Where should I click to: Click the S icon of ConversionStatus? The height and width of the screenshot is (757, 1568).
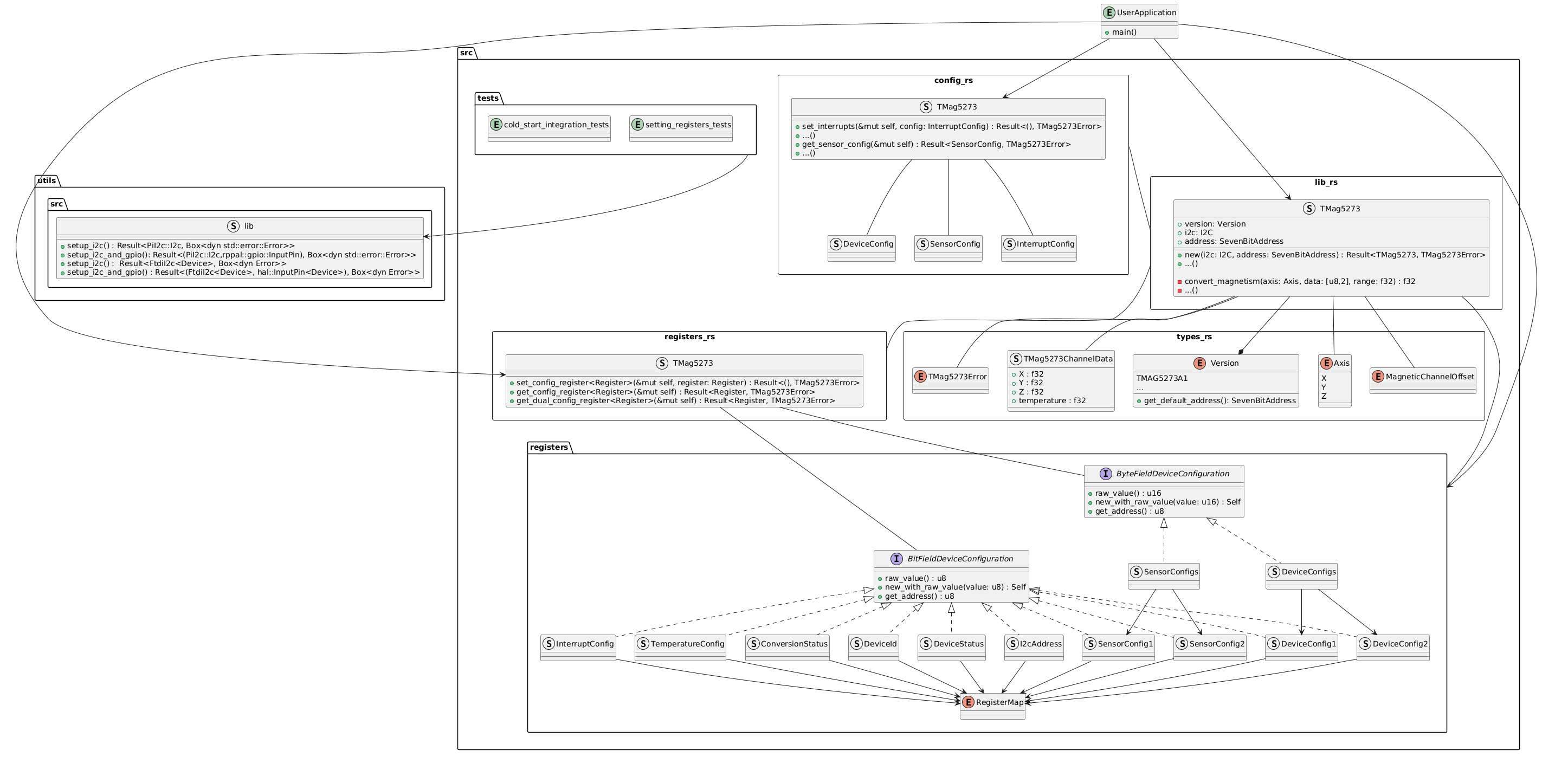coord(753,643)
